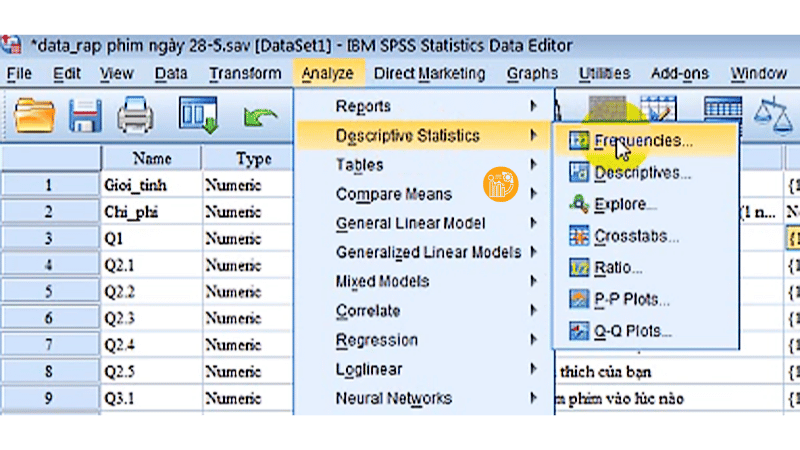
Task: Click row header number 3
Action: click(x=48, y=239)
